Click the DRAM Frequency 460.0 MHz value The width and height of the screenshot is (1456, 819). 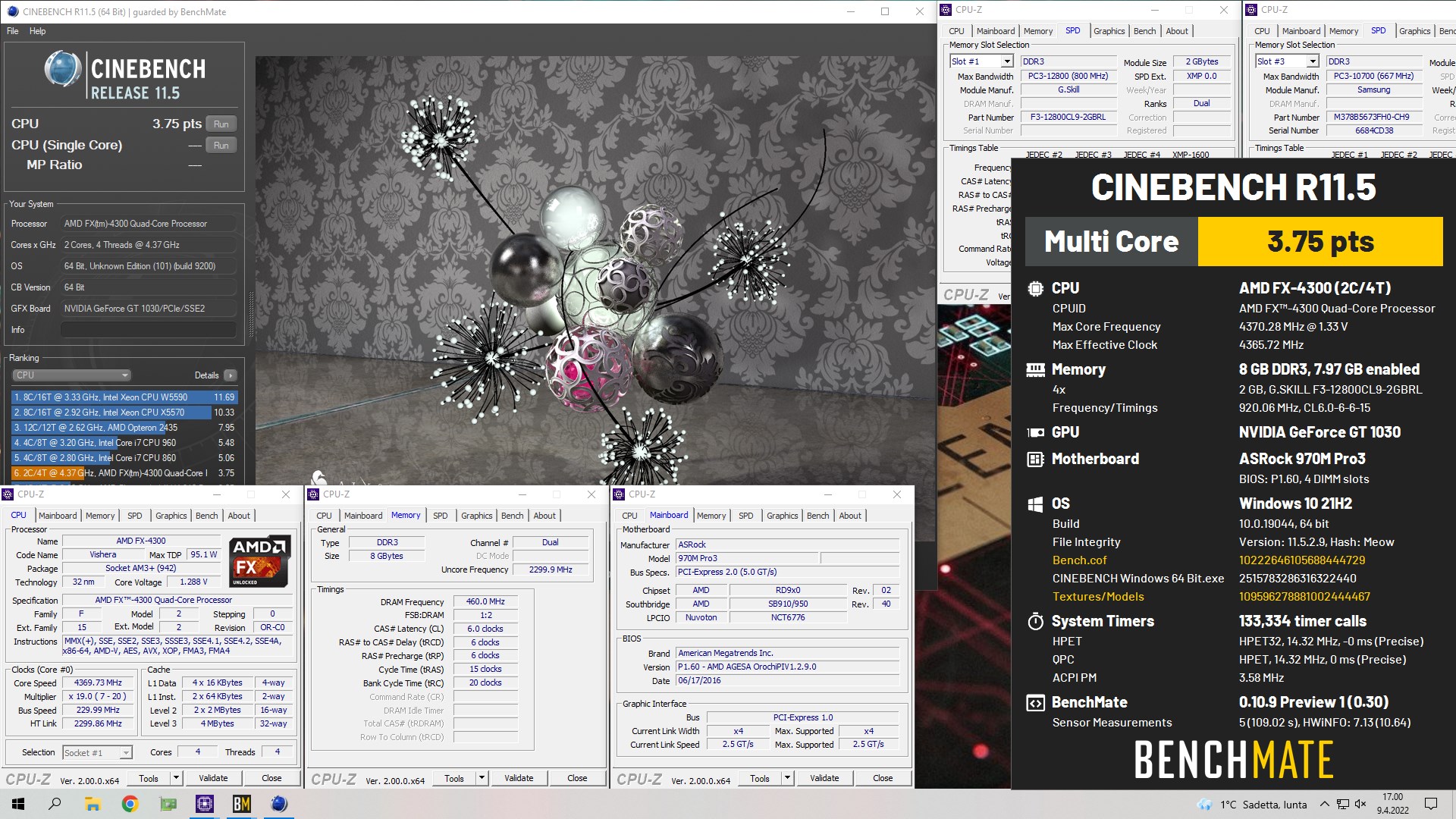(485, 602)
